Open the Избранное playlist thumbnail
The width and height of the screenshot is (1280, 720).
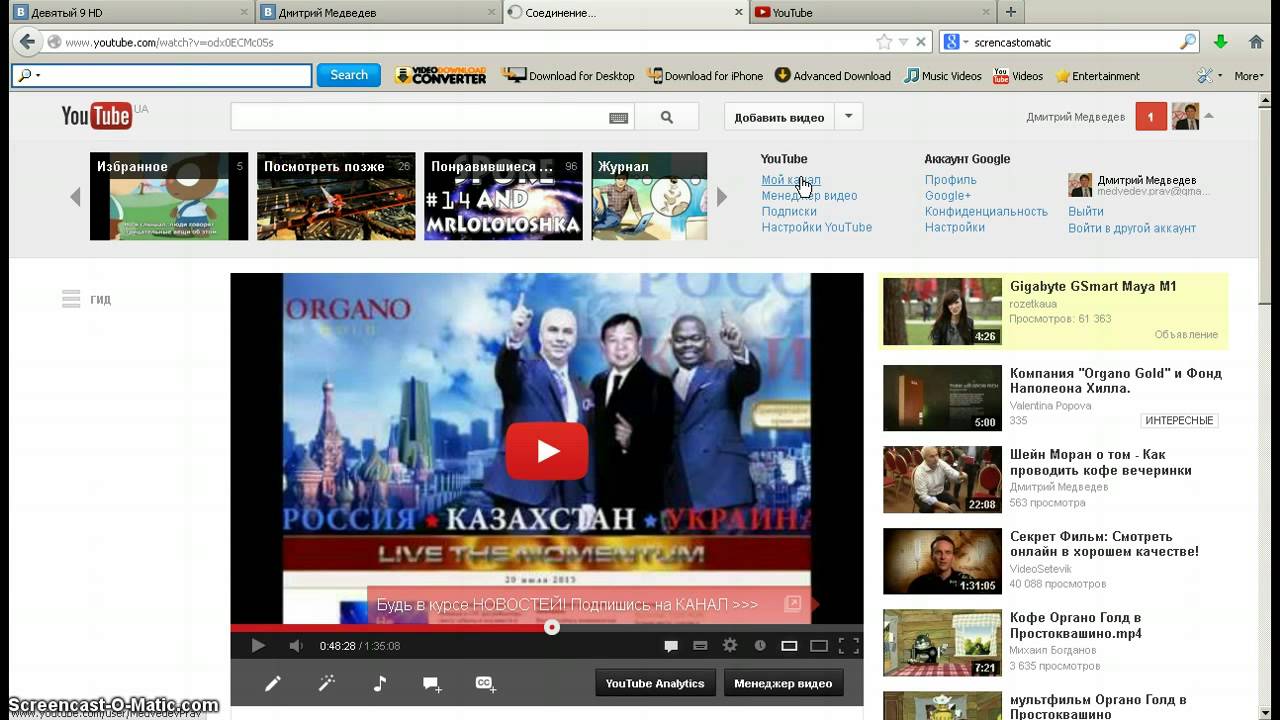click(x=169, y=196)
